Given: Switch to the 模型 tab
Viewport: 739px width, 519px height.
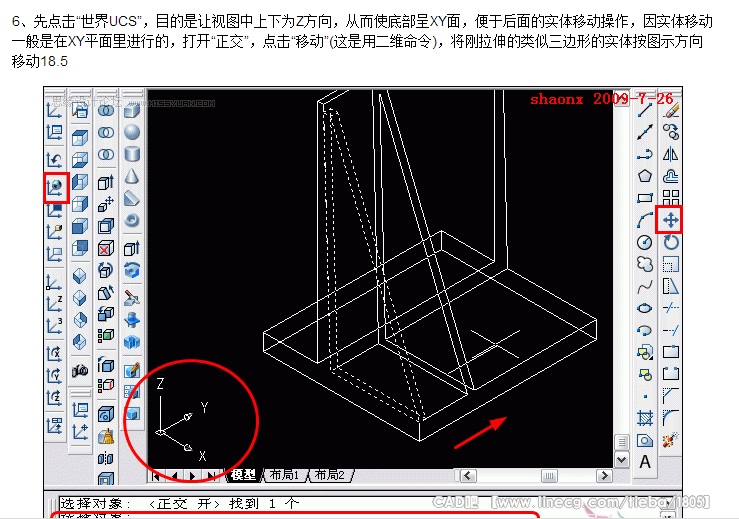Looking at the screenshot, I should [245, 475].
